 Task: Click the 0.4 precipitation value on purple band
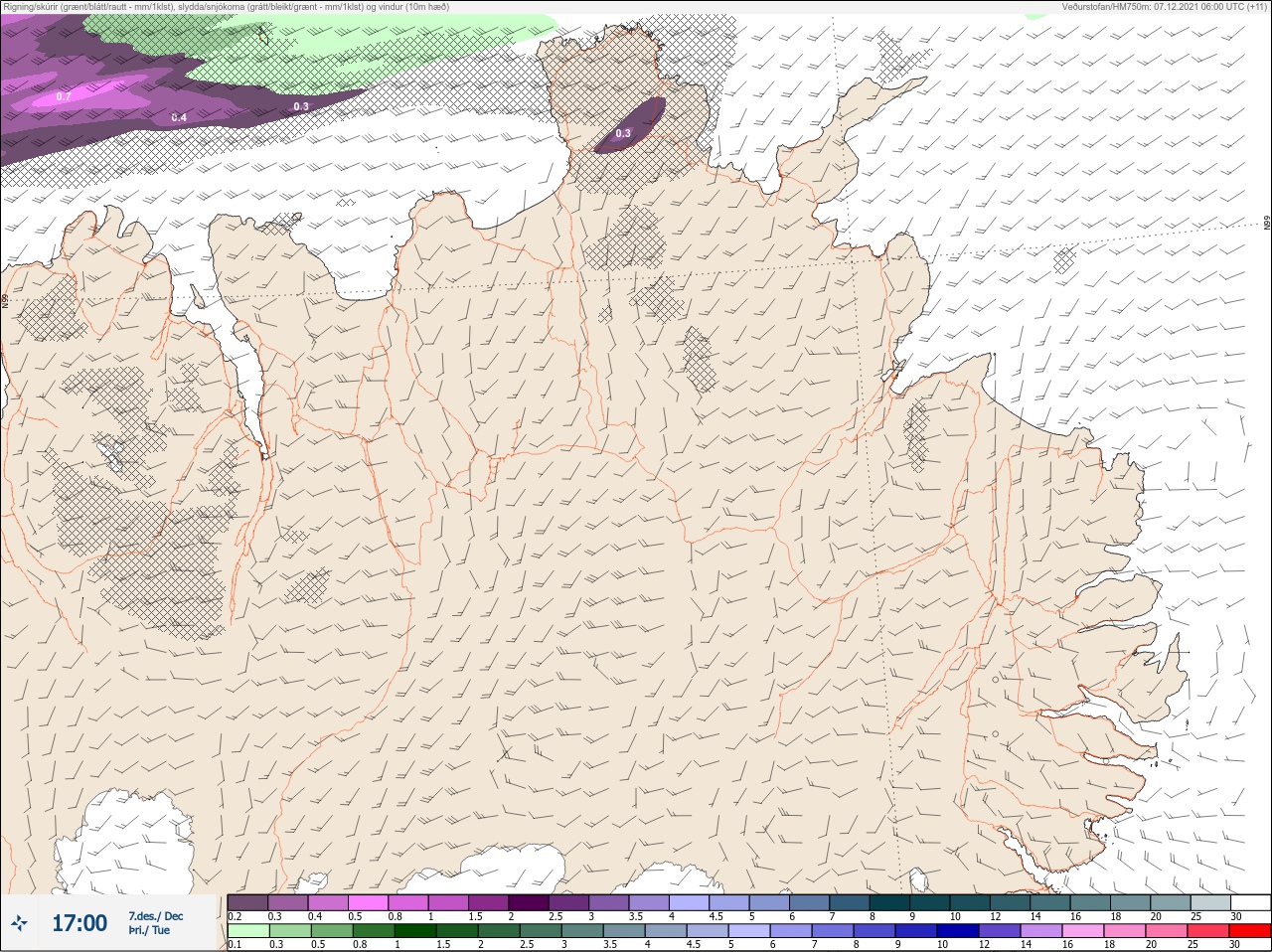tap(179, 117)
